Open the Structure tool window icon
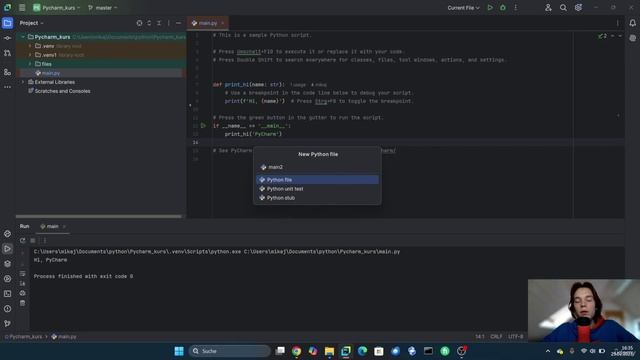Viewport: 640px width, 360px height. point(7,72)
